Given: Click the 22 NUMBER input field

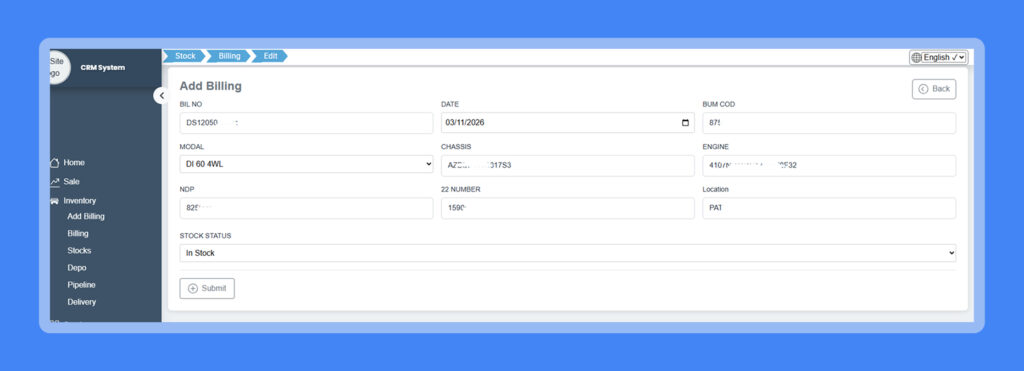Looking at the screenshot, I should [568, 208].
